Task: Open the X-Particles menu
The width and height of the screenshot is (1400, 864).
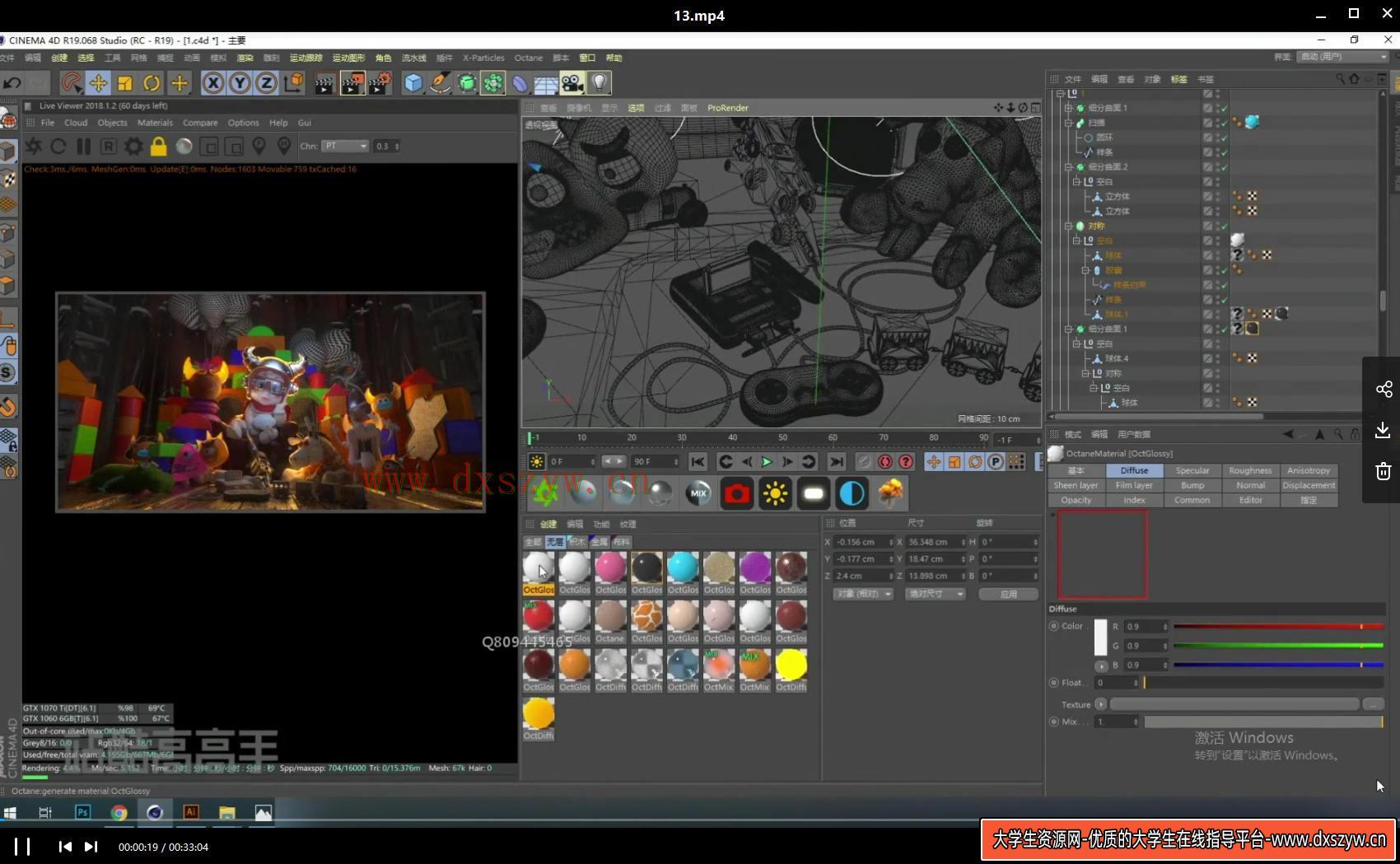Action: point(483,58)
